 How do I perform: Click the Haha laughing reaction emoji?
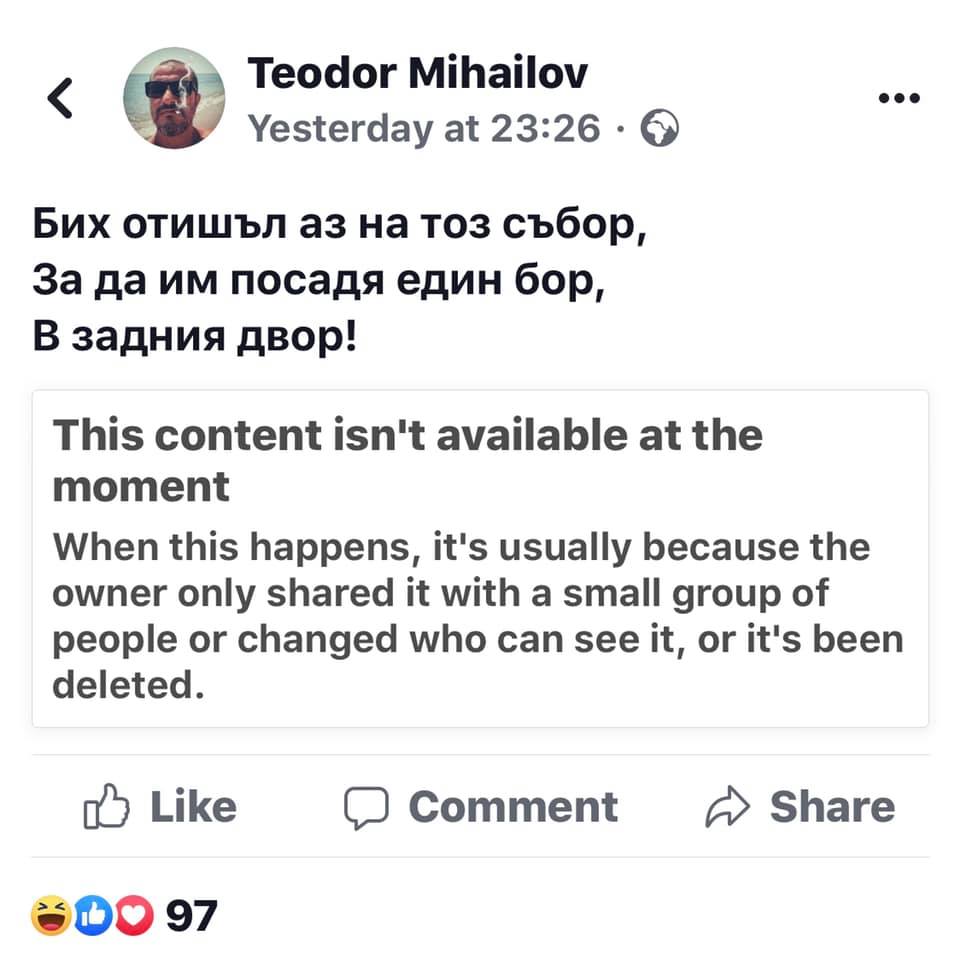(47, 914)
